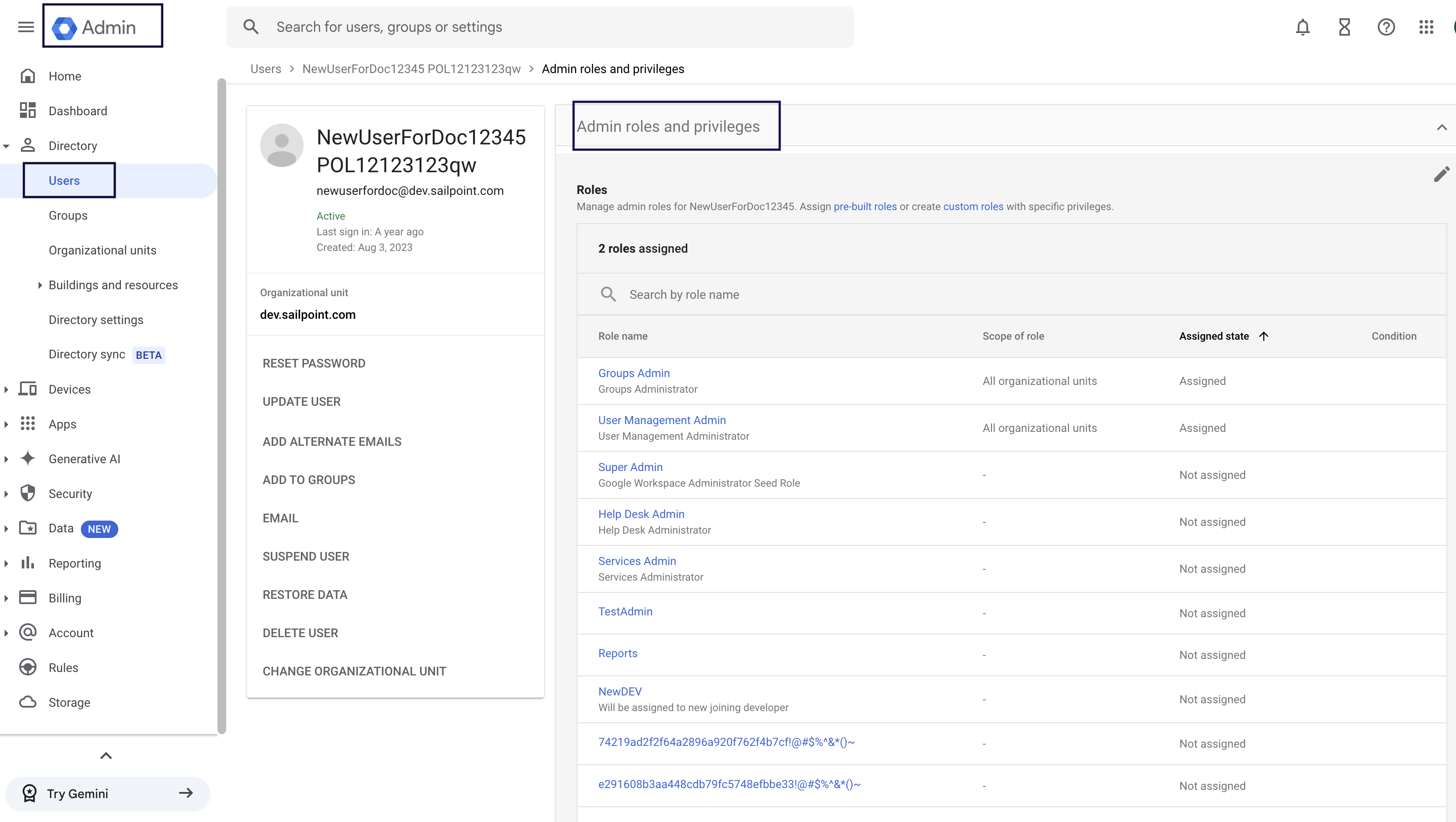Go to Users breadcrumb
Screen dimensions: 1456x822
266,68
